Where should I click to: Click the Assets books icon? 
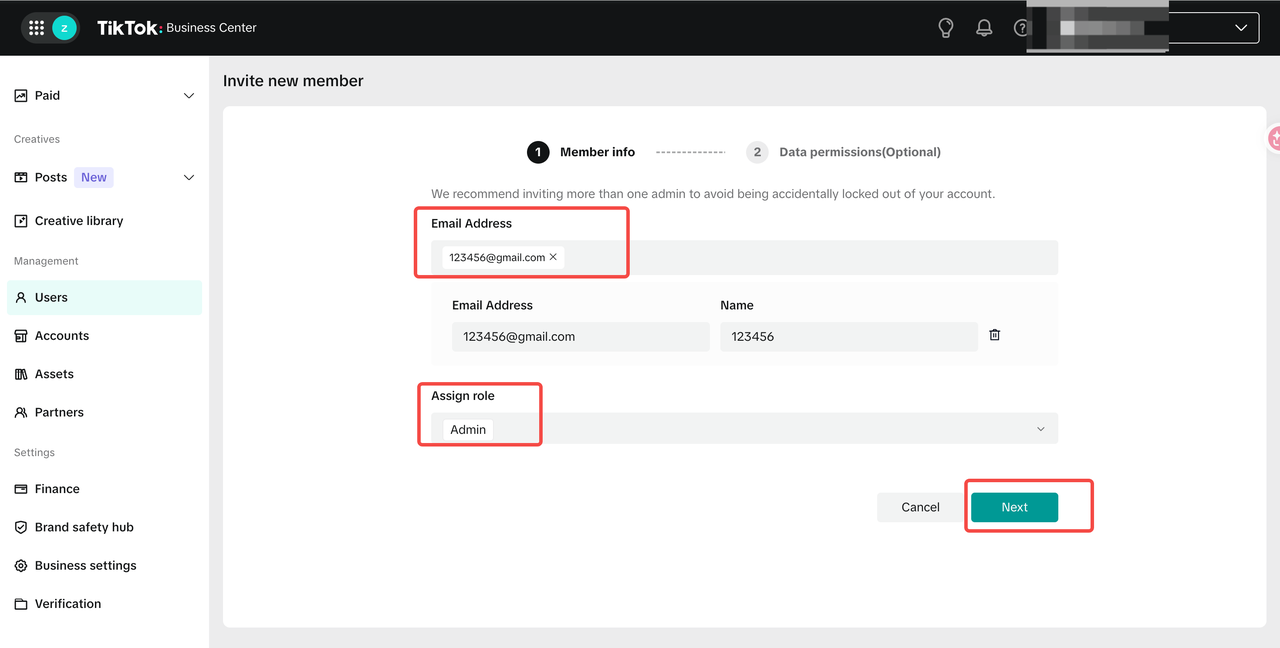point(21,374)
